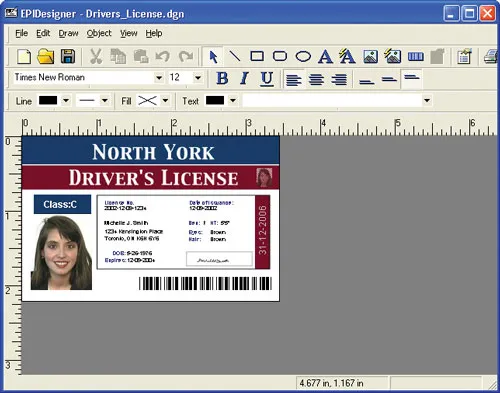Pick the Rectangle shape tool

tap(257, 56)
